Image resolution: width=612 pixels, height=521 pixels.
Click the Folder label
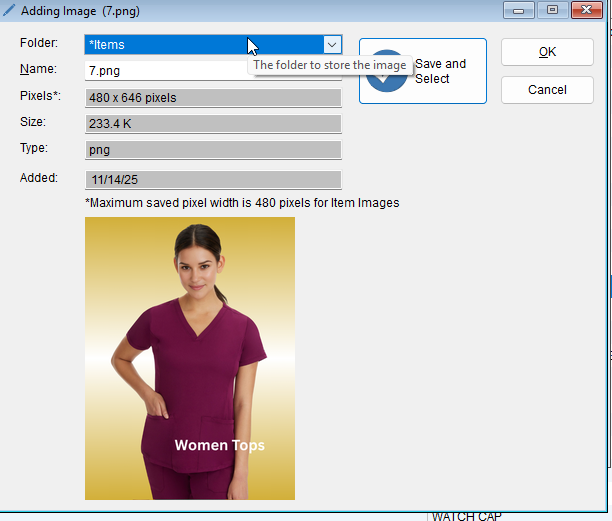[x=39, y=44]
